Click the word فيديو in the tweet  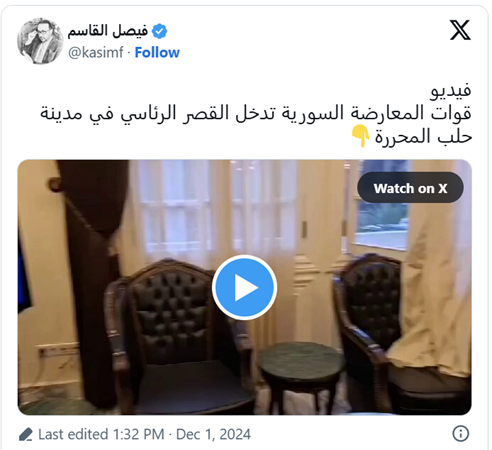[451, 90]
